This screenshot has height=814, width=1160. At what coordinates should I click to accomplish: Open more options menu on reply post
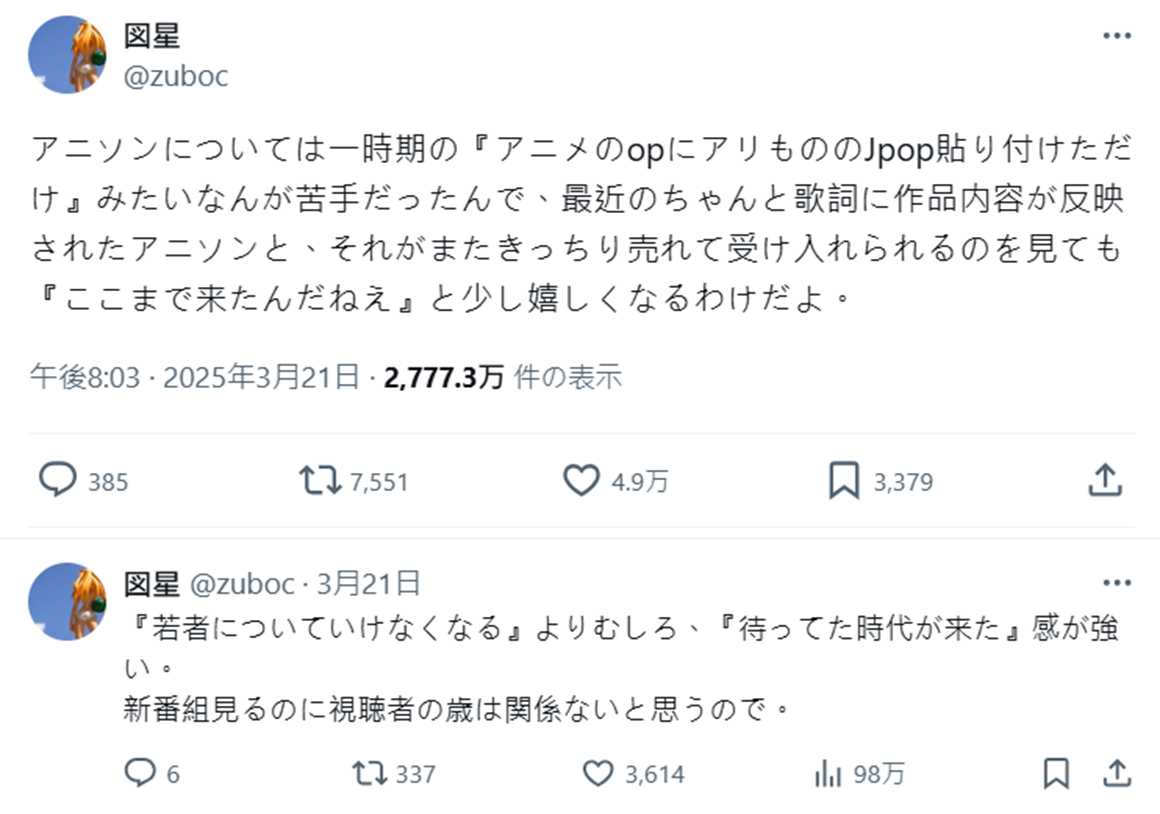pos(1116,583)
